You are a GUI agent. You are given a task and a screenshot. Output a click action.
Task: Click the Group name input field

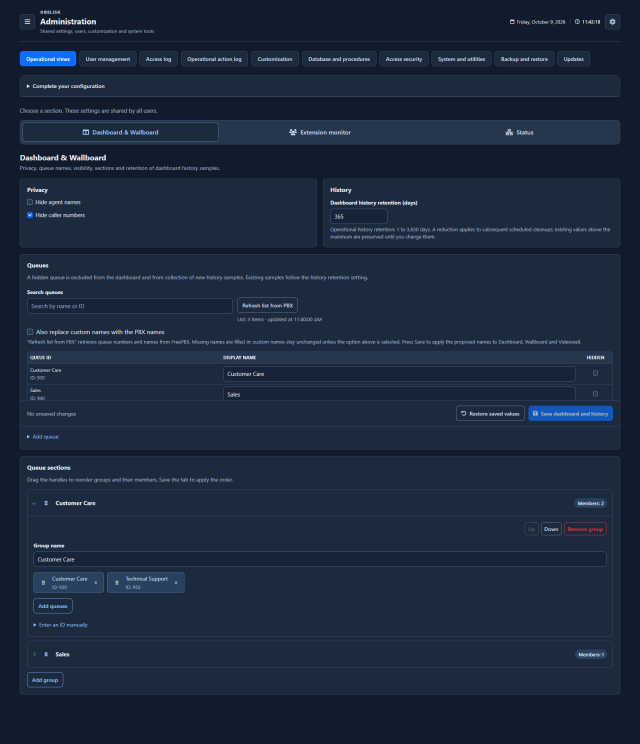[x=320, y=559]
